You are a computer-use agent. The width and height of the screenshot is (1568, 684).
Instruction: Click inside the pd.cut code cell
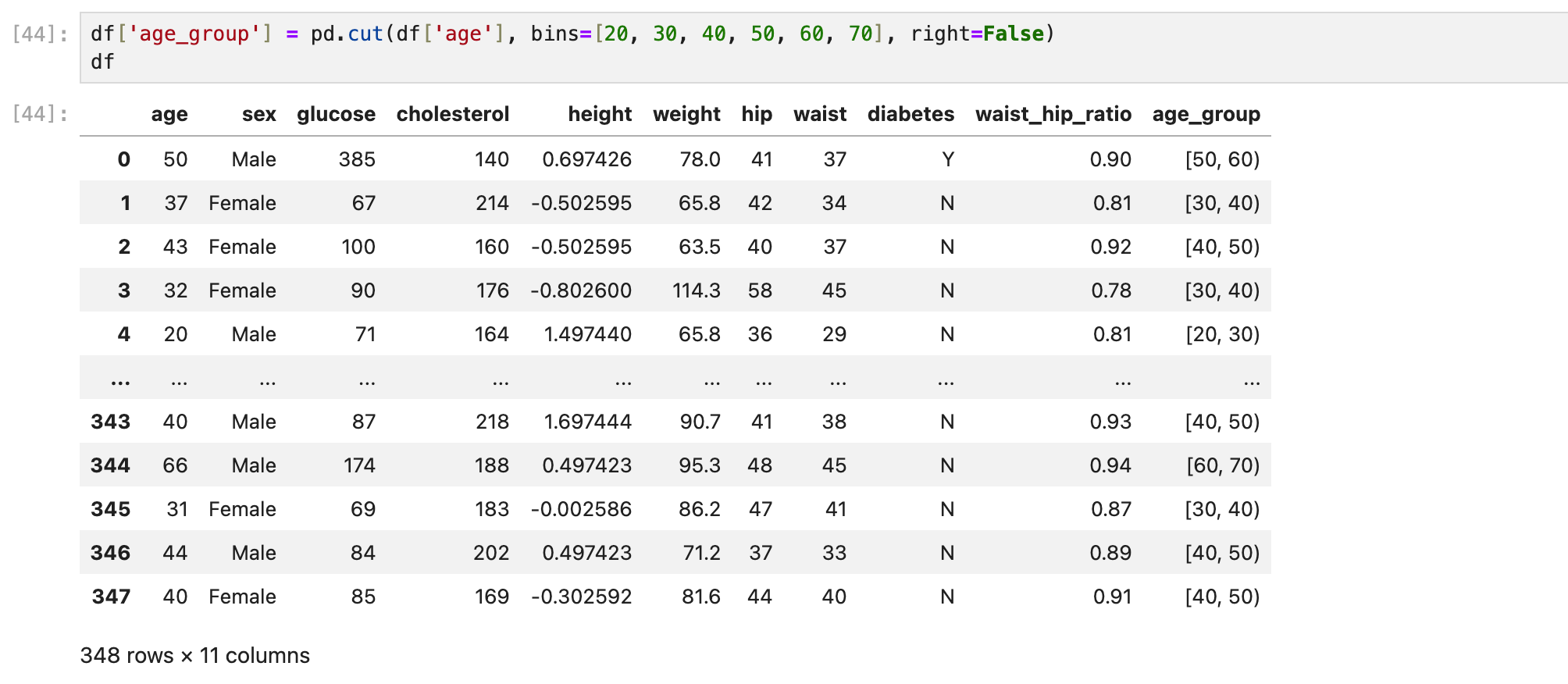(x=823, y=48)
